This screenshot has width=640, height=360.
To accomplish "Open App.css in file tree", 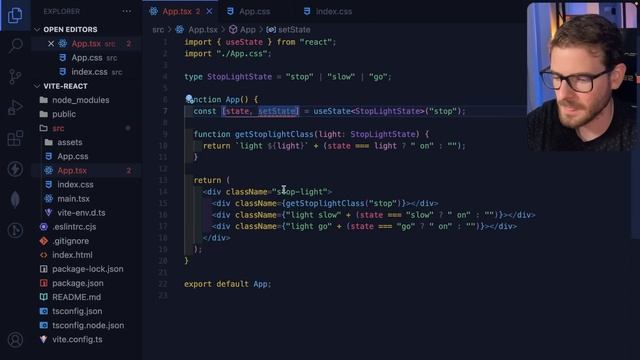I will (x=72, y=156).
